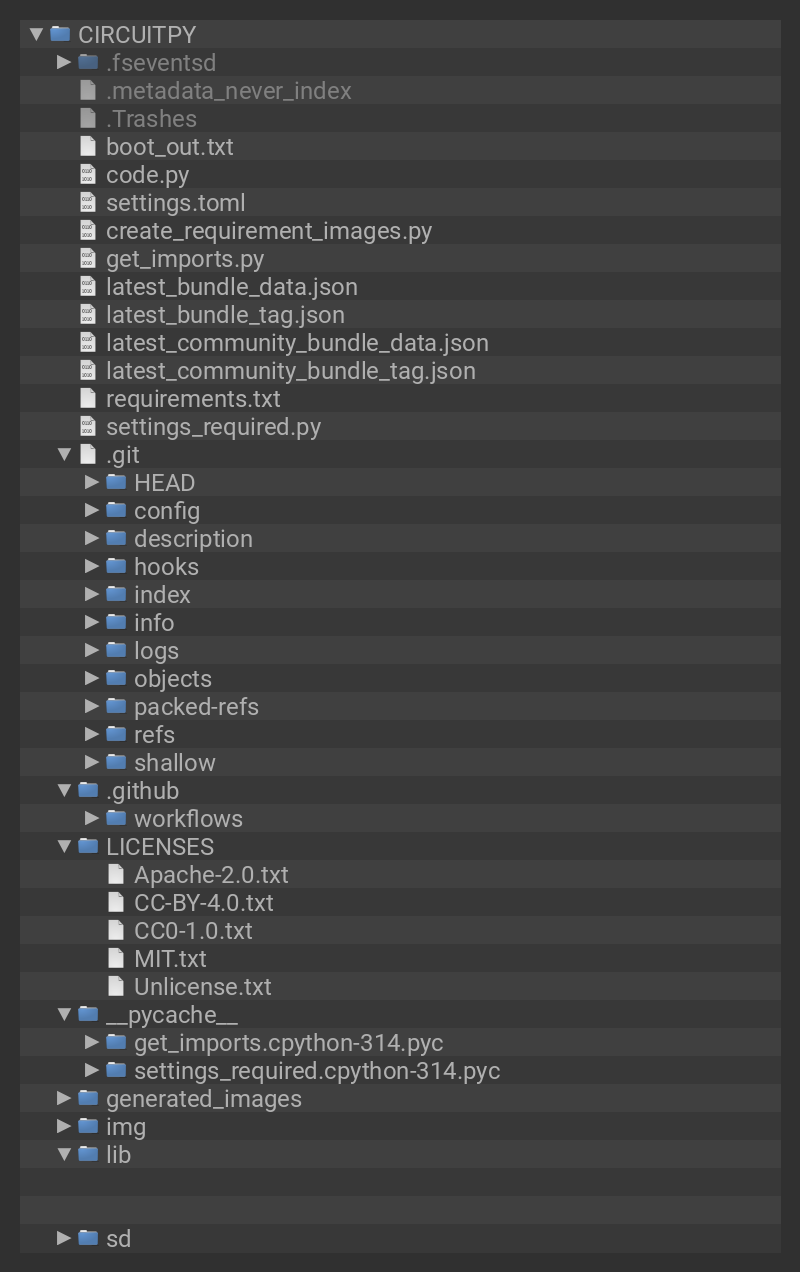Select latest_bundle_data.json in the tree
This screenshot has width=800, height=1272.
pos(231,287)
